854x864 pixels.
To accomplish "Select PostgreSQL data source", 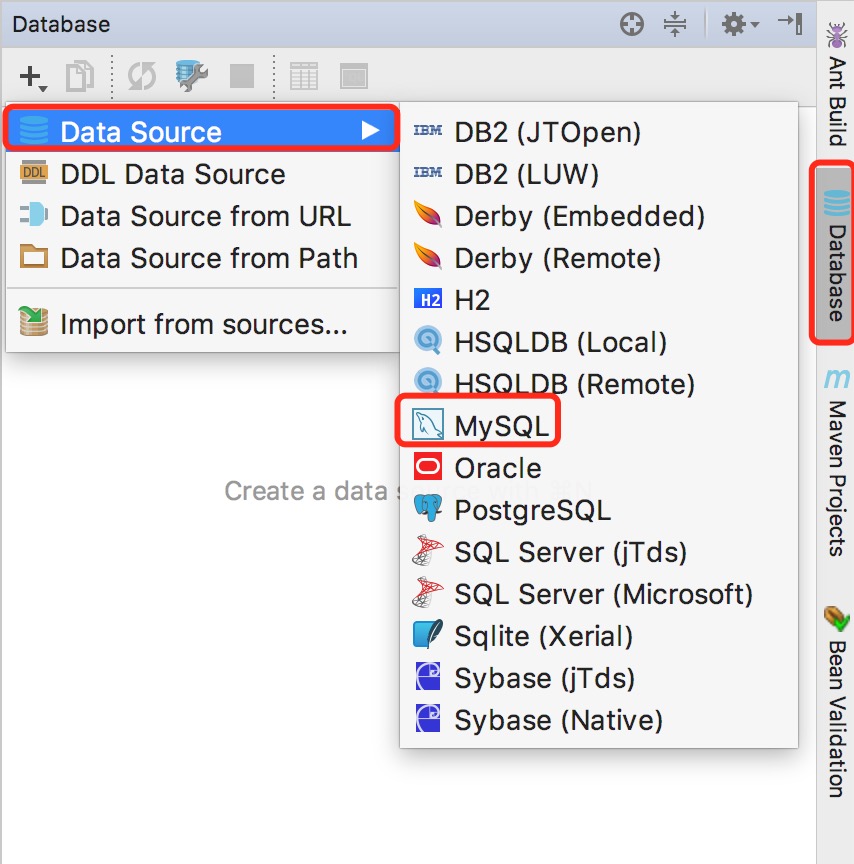I will pyautogui.click(x=598, y=510).
